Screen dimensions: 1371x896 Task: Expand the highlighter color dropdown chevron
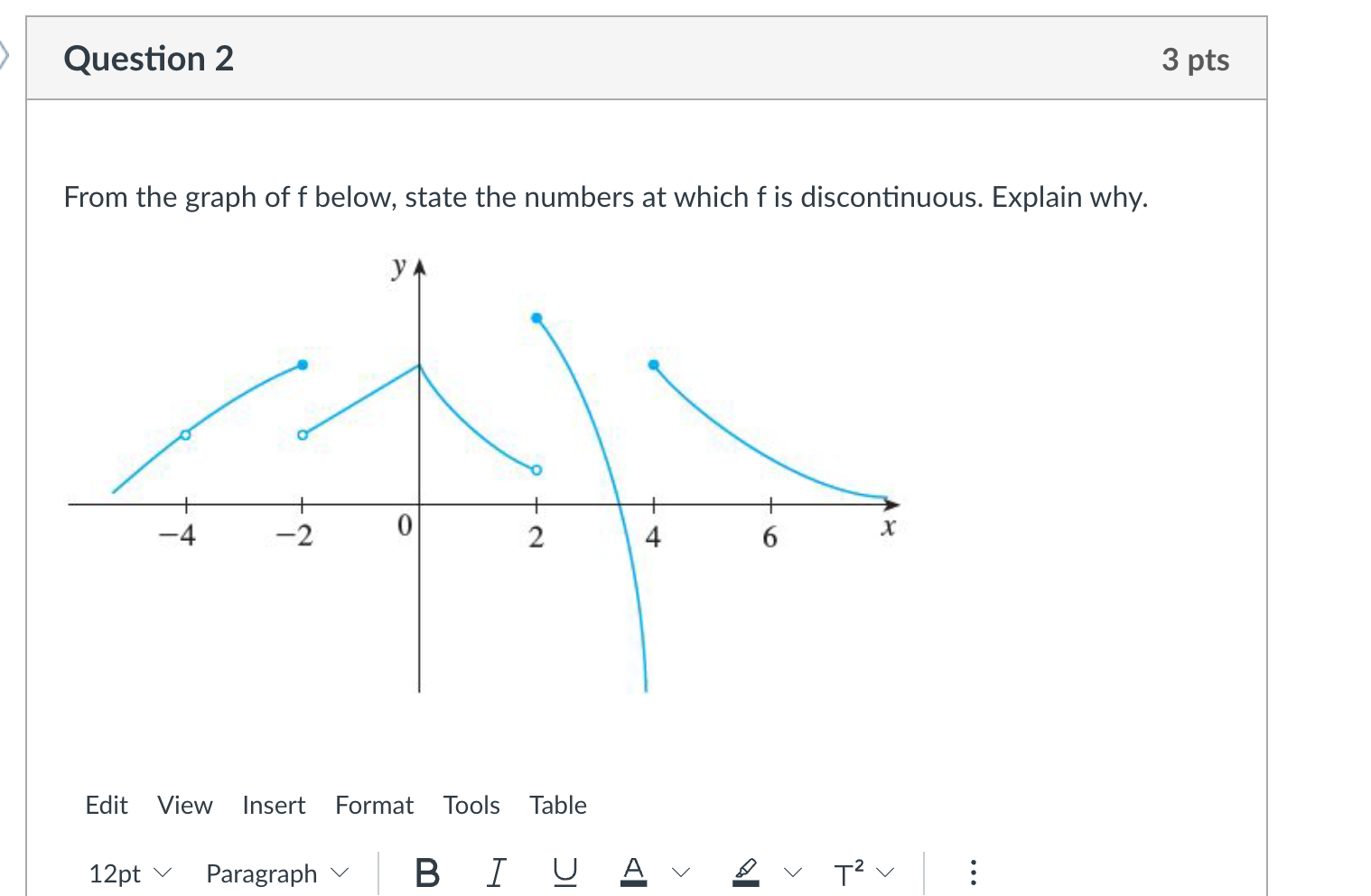(x=793, y=873)
